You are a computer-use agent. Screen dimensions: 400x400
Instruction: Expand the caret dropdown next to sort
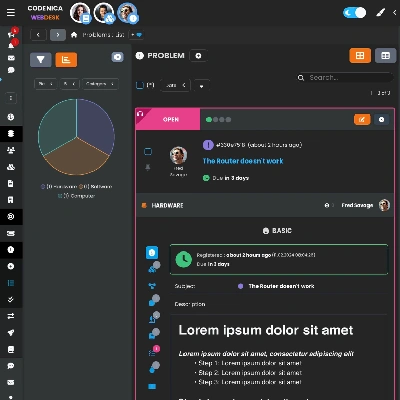[202, 86]
